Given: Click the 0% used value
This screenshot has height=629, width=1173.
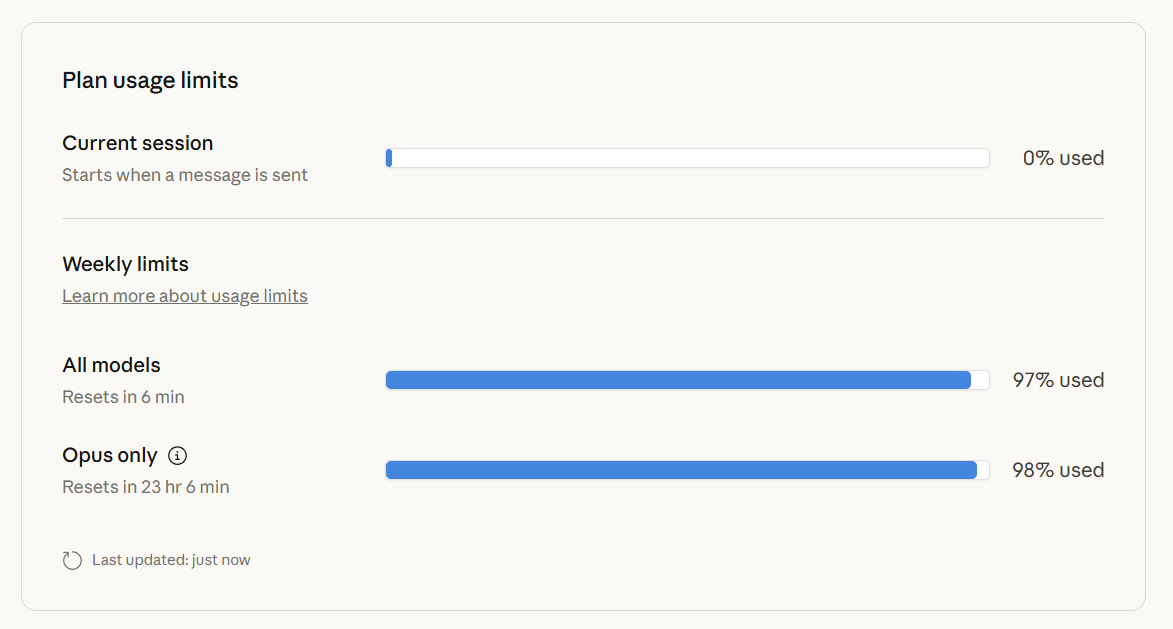Looking at the screenshot, I should coord(1063,158).
